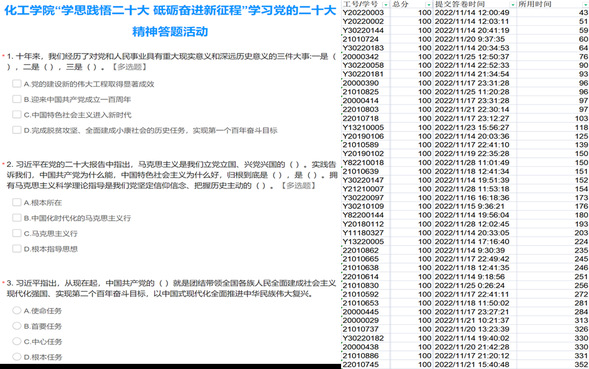Image resolution: width=589 pixels, height=369 pixels.
Task: Select radio option B 首要任务
Action: coord(17,326)
